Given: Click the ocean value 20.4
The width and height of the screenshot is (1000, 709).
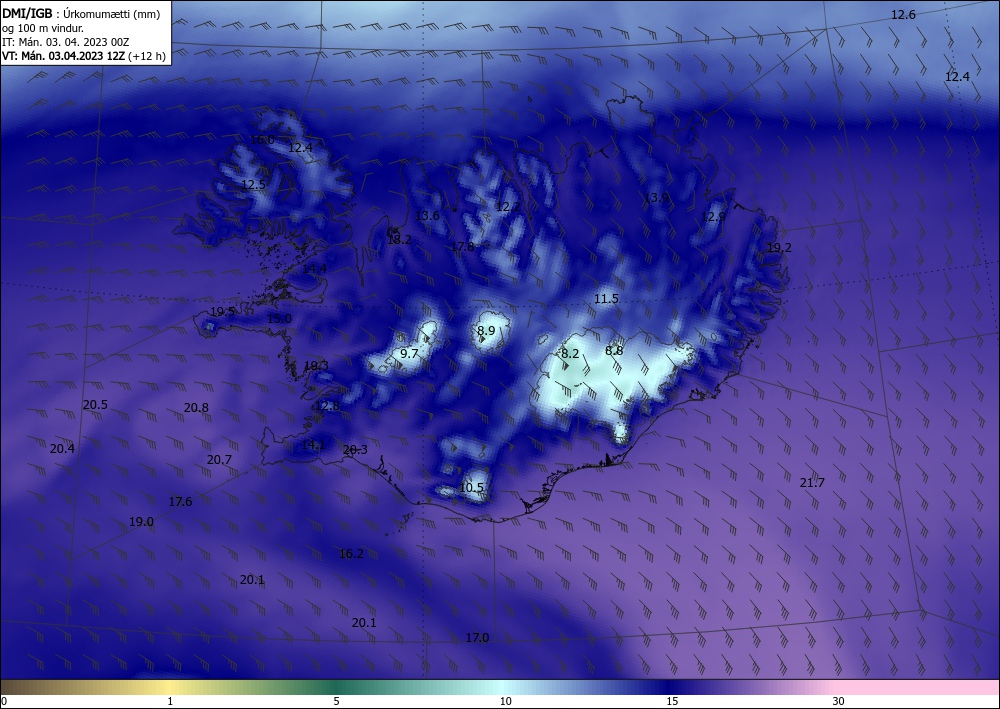Looking at the screenshot, I should [62, 449].
